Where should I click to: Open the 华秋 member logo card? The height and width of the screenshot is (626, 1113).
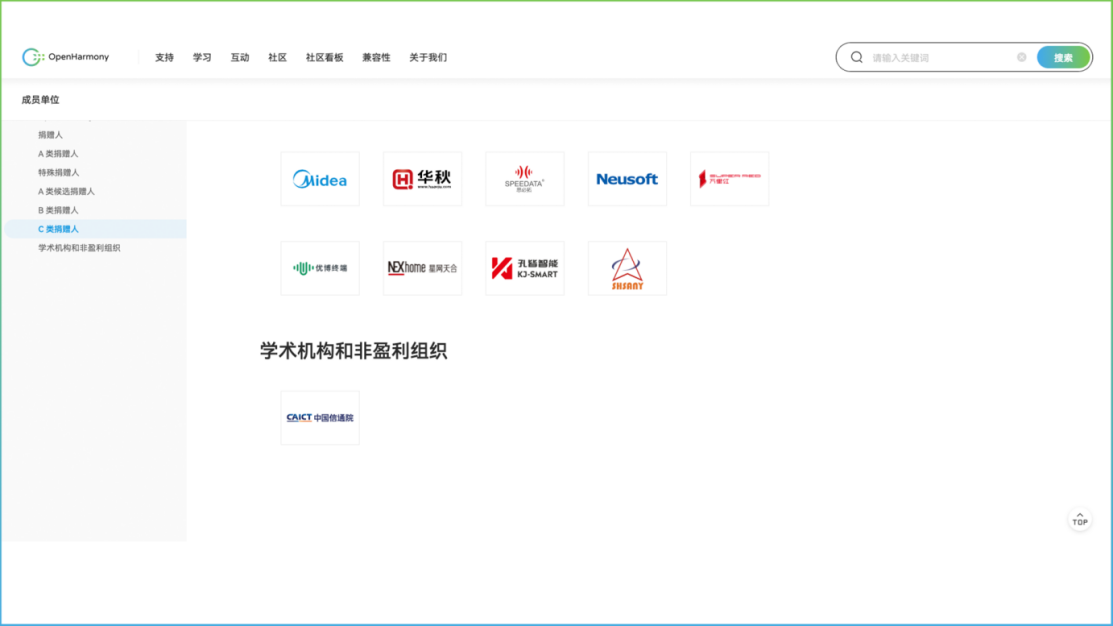pos(422,179)
